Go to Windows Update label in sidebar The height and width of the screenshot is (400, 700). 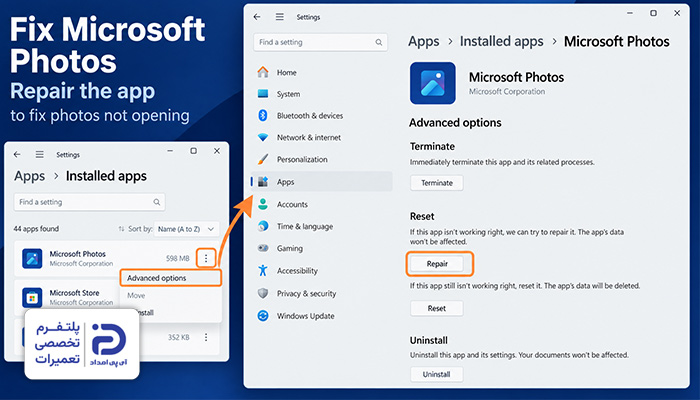click(305, 316)
